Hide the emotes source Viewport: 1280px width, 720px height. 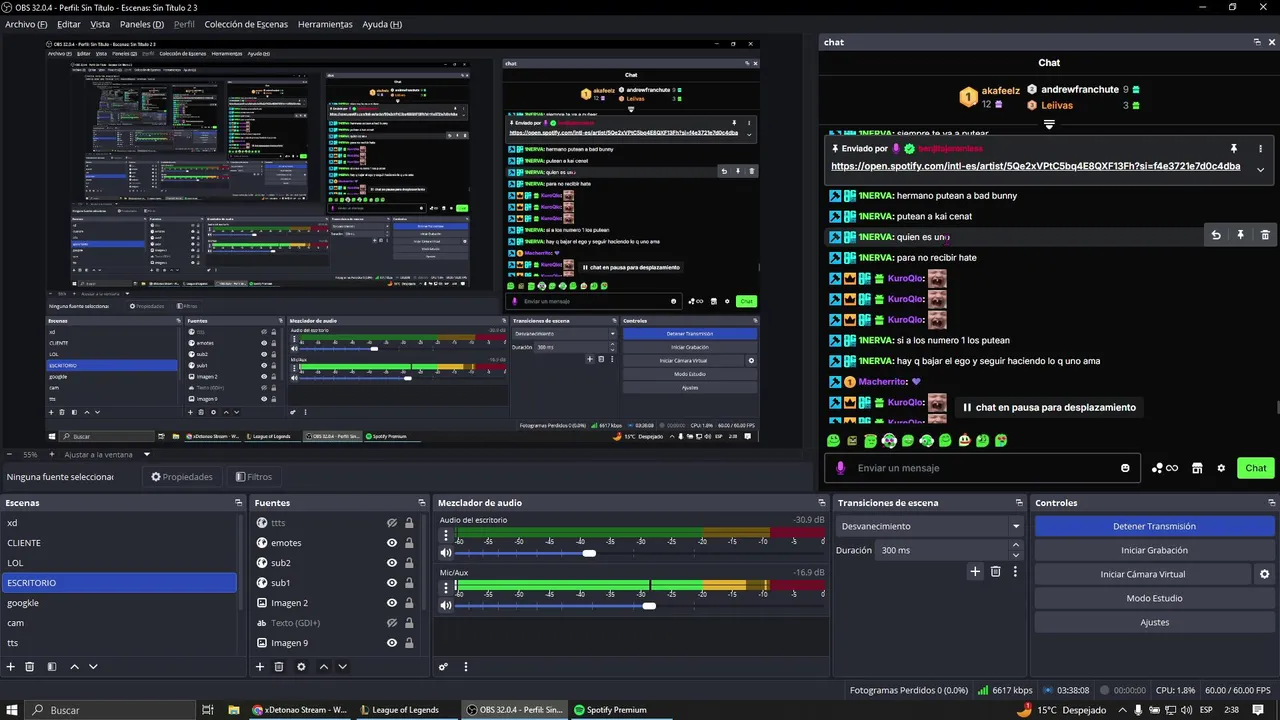pos(392,543)
